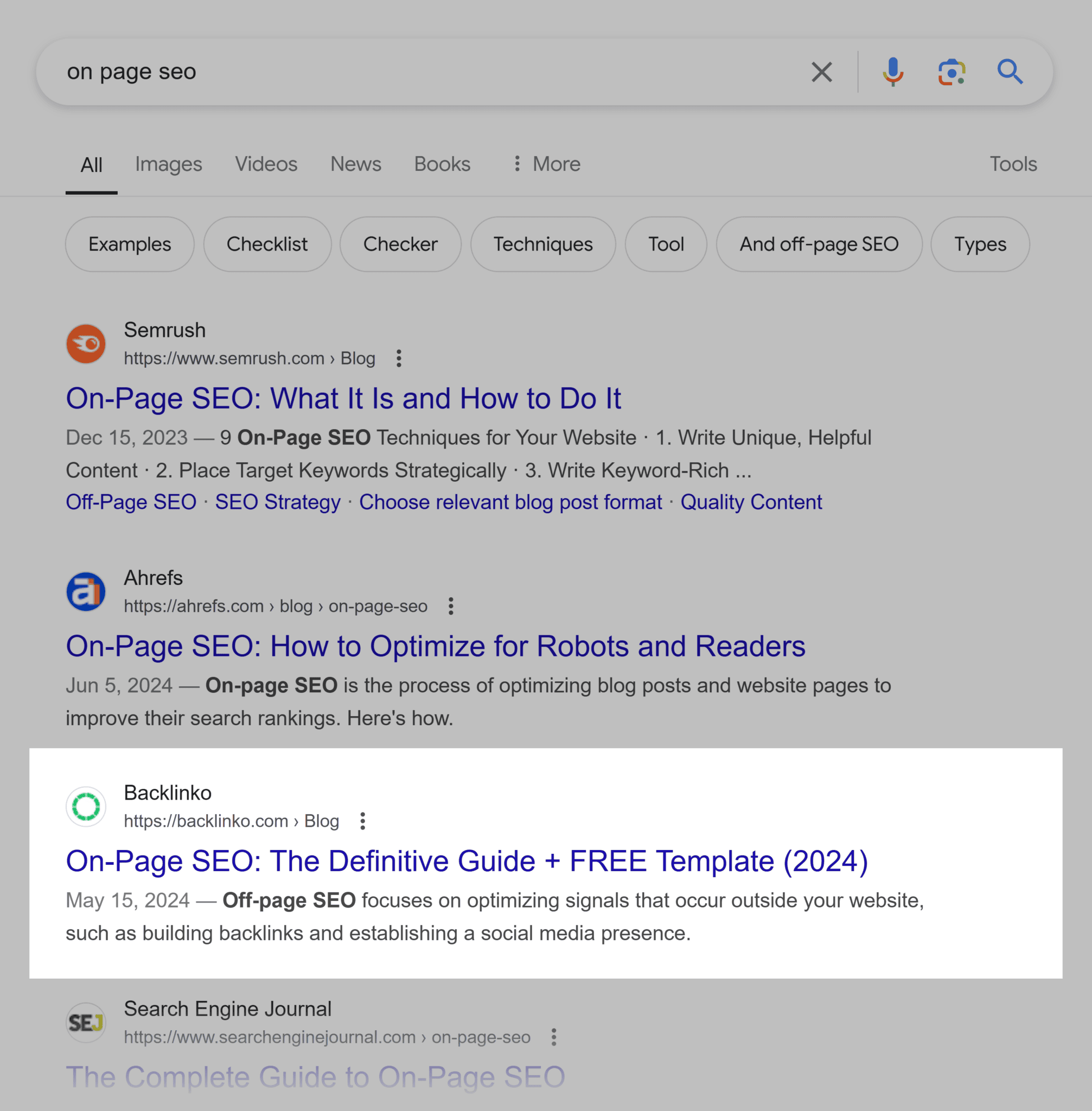Open Google Lens image search
The image size is (1092, 1111).
click(952, 71)
